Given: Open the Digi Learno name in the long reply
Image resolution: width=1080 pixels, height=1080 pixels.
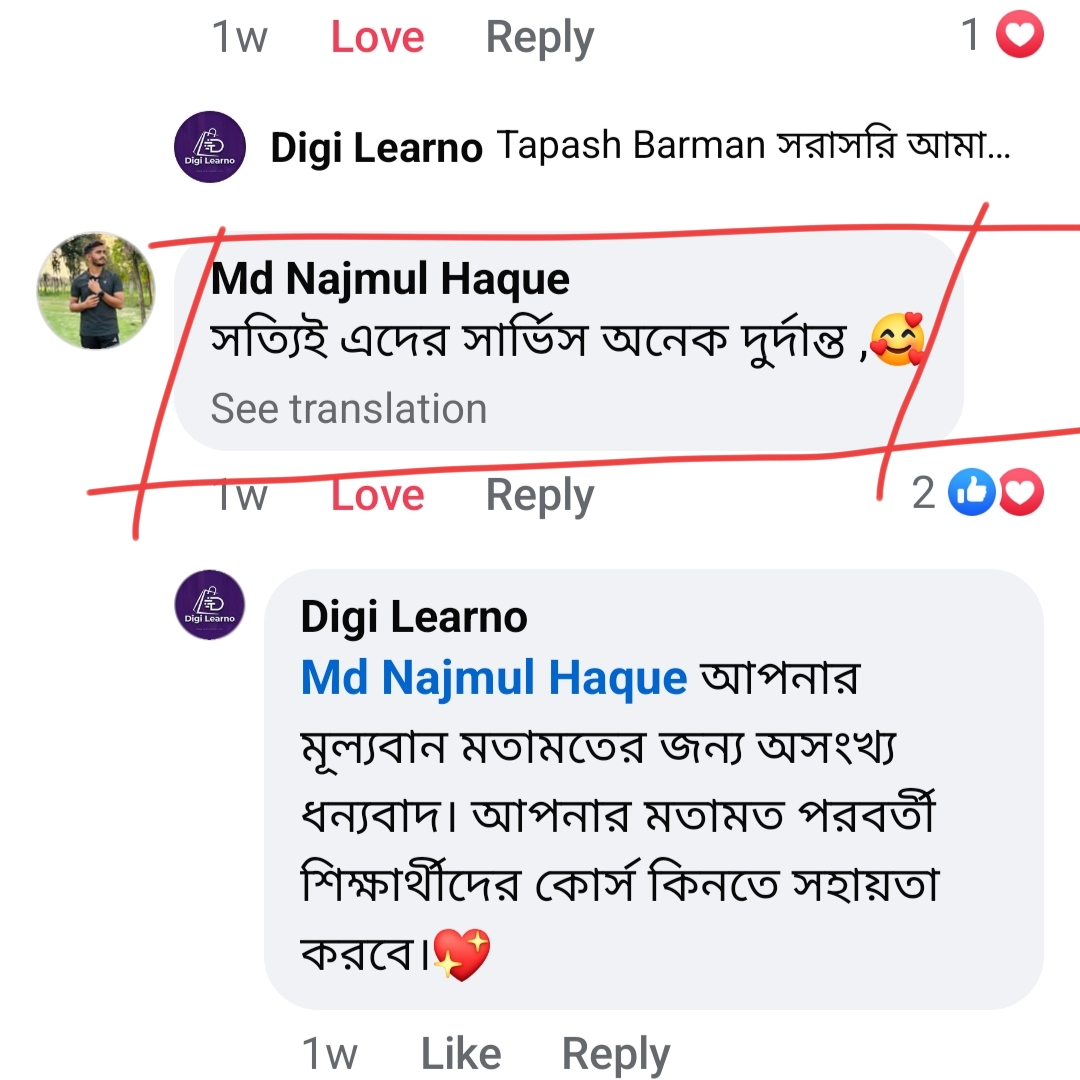Looking at the screenshot, I should 414,616.
